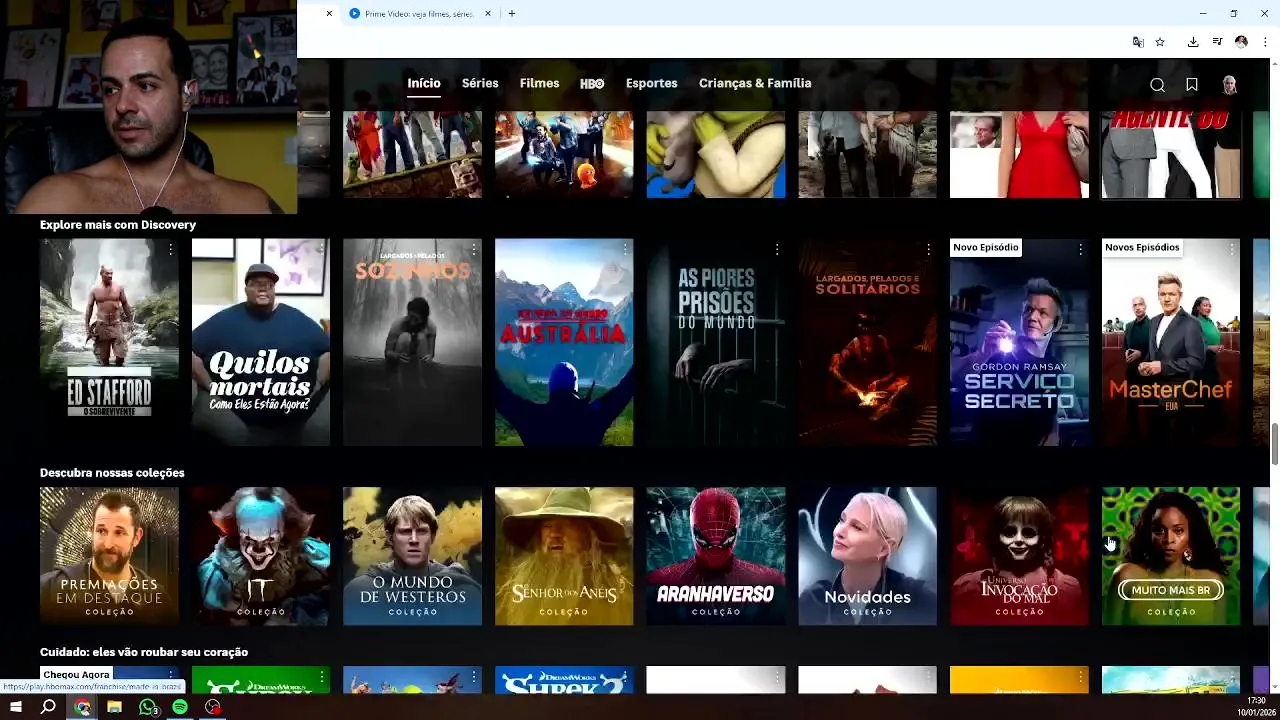Open three-dot options on Largados, Pelados e Solitários tile
Viewport: 1280px width, 720px height.
(928, 249)
